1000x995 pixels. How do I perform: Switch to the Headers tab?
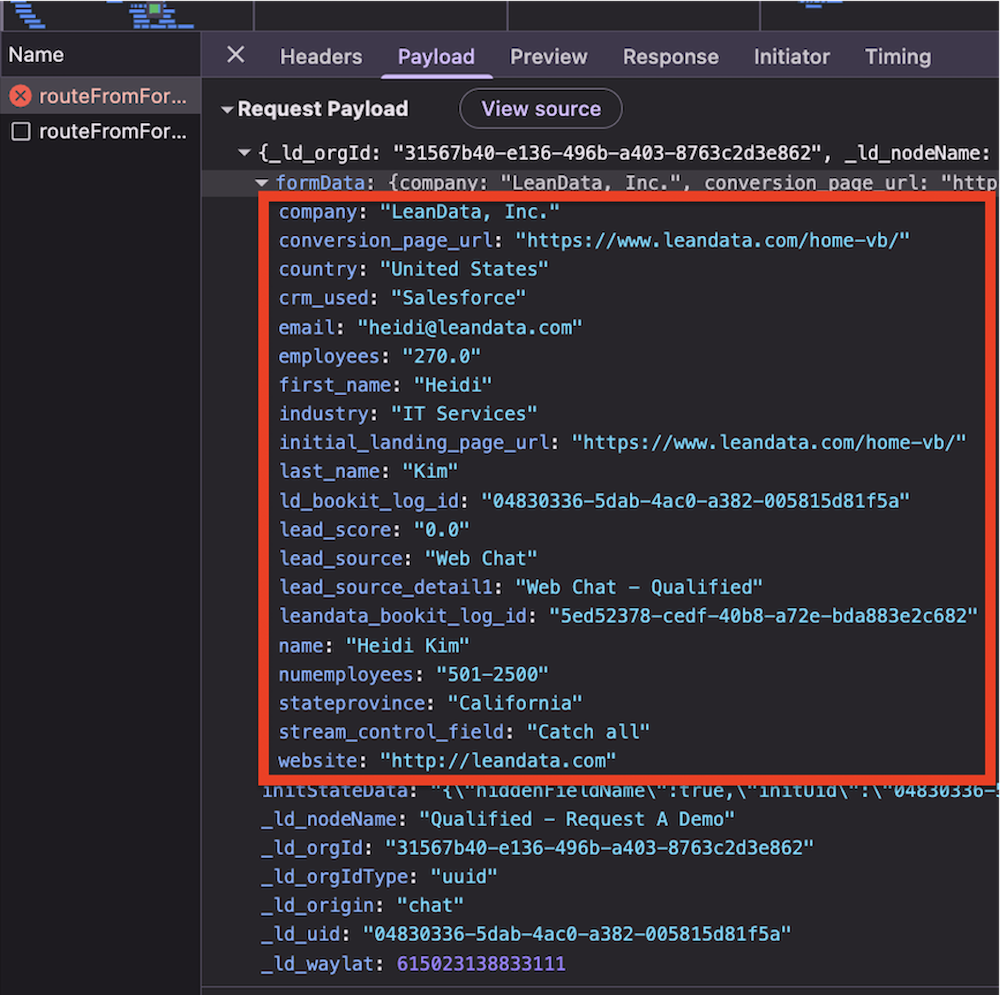[321, 57]
